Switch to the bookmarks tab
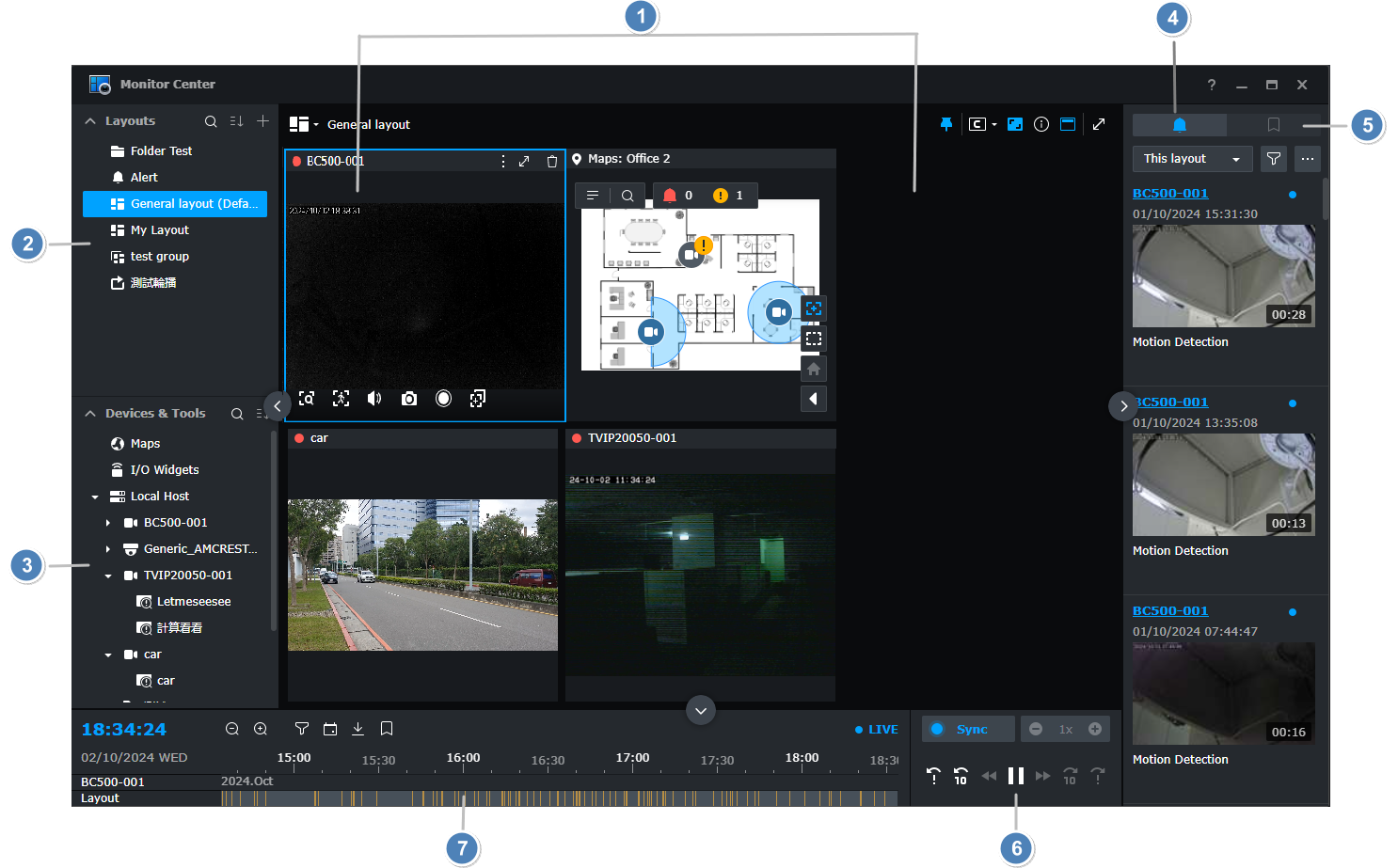Viewport: 1398px width, 868px height. tap(1274, 125)
